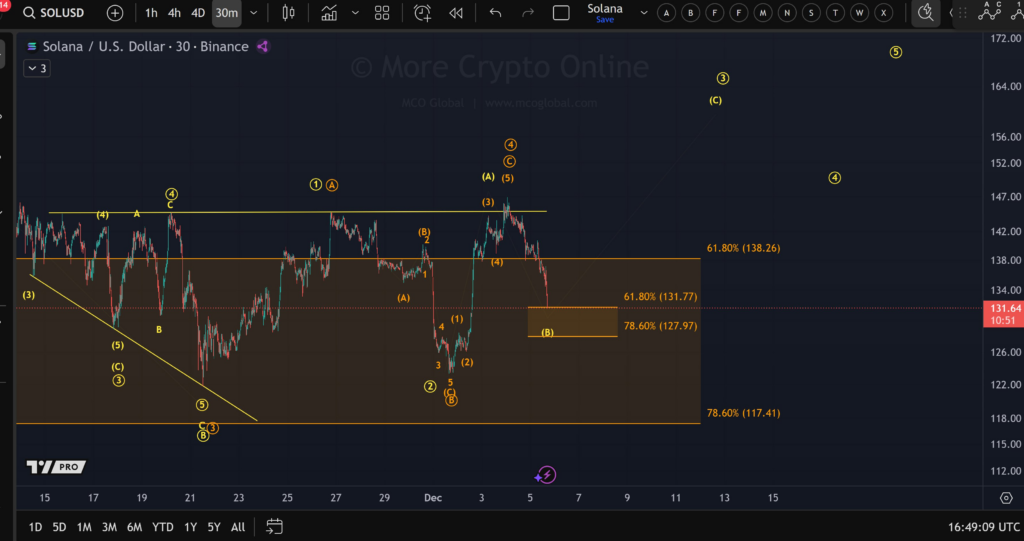Screen dimensions: 1024x541
Task: Click the 172.00 price scale label
Action: [x=1006, y=39]
